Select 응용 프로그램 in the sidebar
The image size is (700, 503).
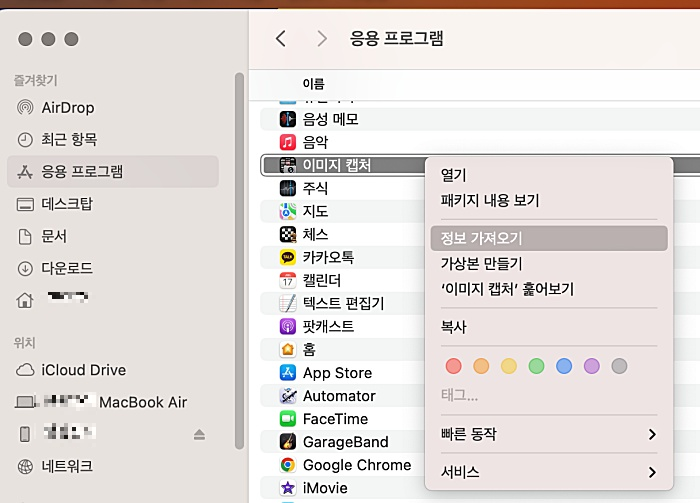pyautogui.click(x=112, y=171)
